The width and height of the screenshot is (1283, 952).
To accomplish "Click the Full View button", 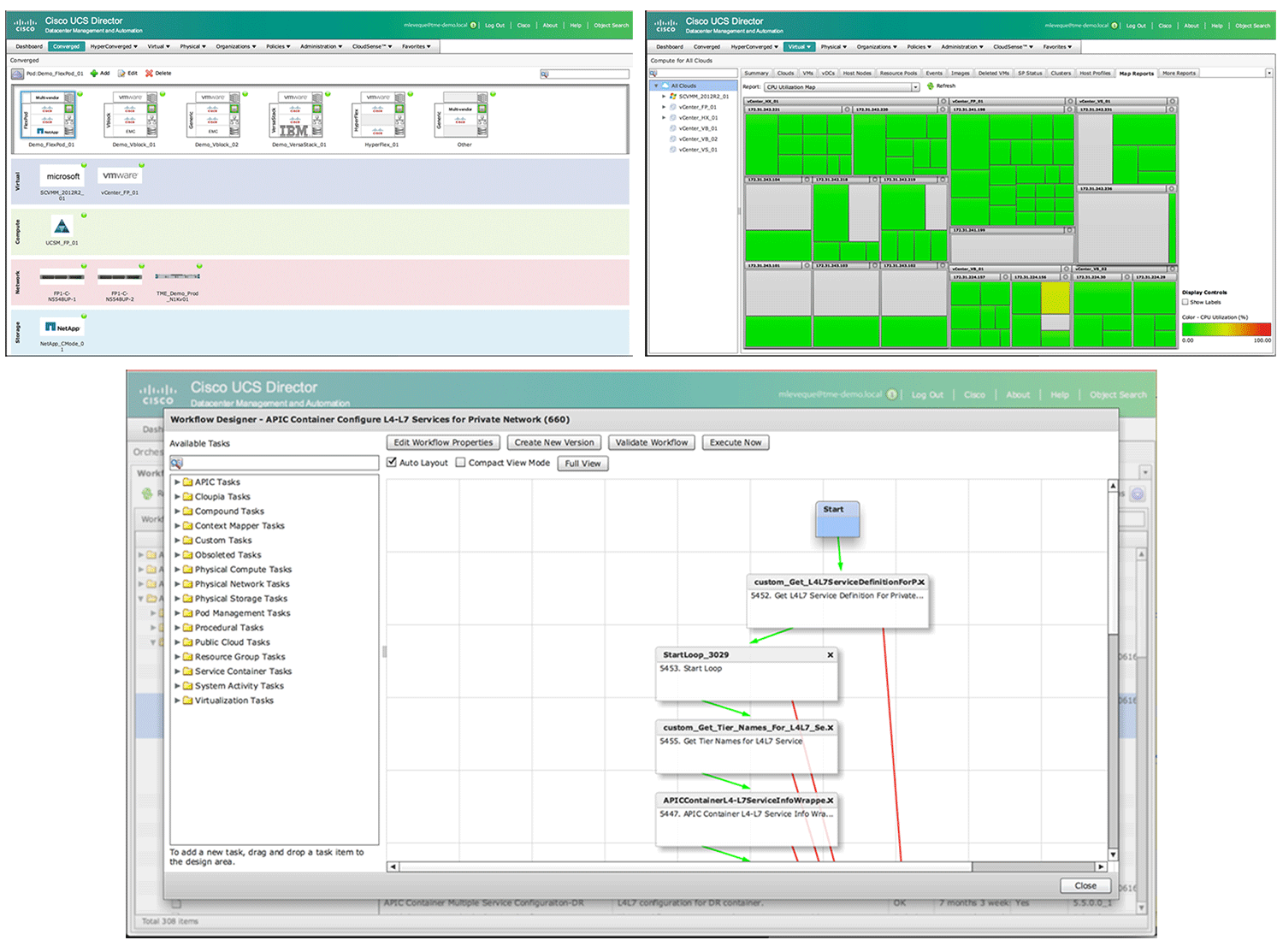I will coord(582,464).
